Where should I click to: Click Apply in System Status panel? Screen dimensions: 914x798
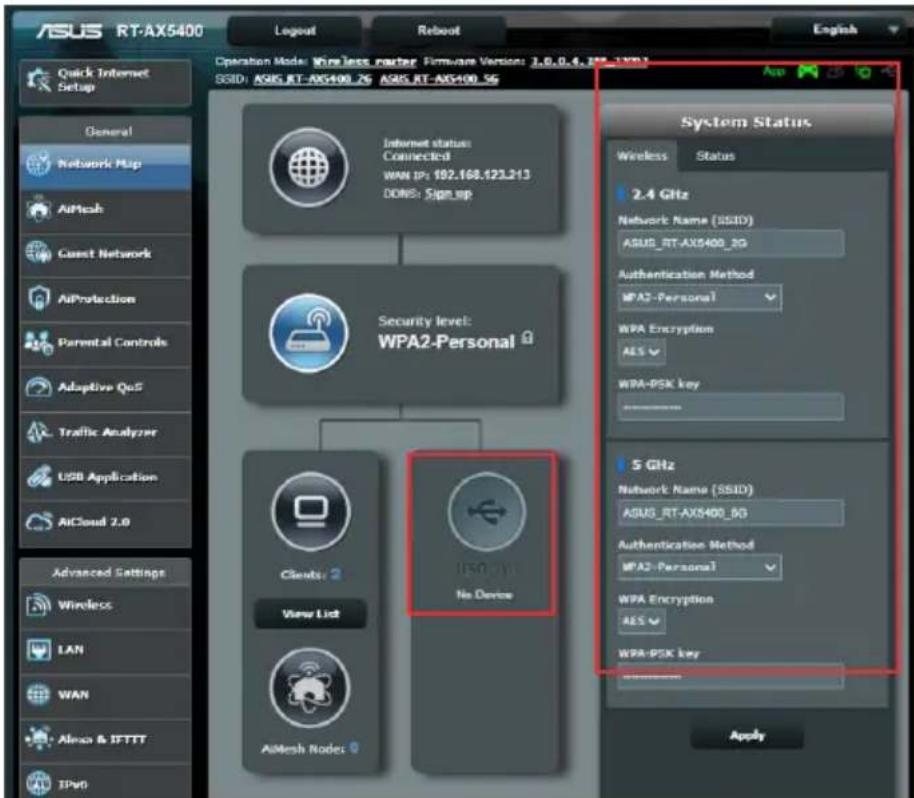coord(747,736)
